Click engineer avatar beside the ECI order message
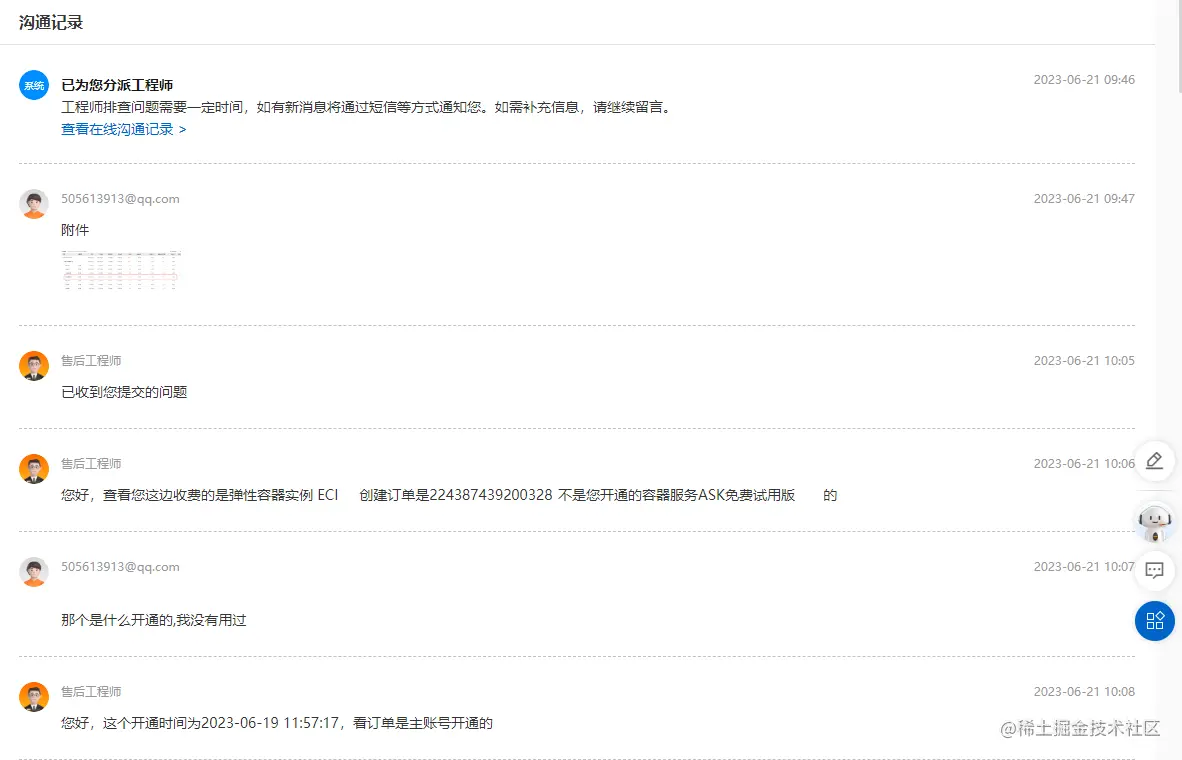 34,469
